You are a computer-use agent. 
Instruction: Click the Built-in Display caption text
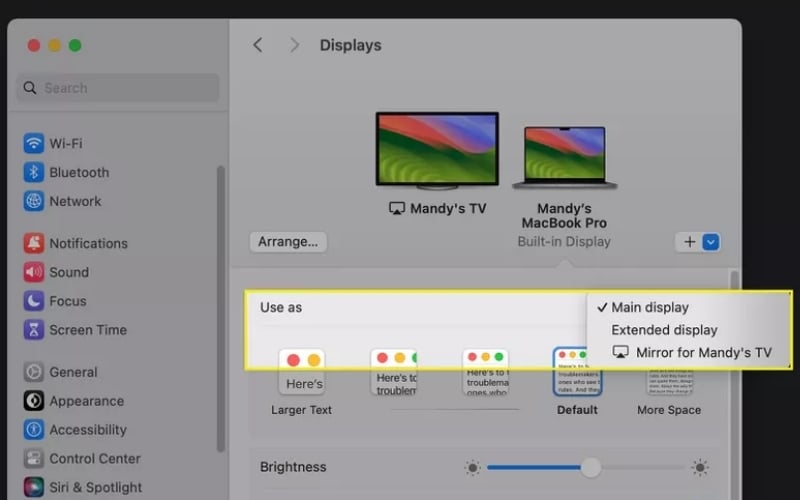tap(564, 242)
